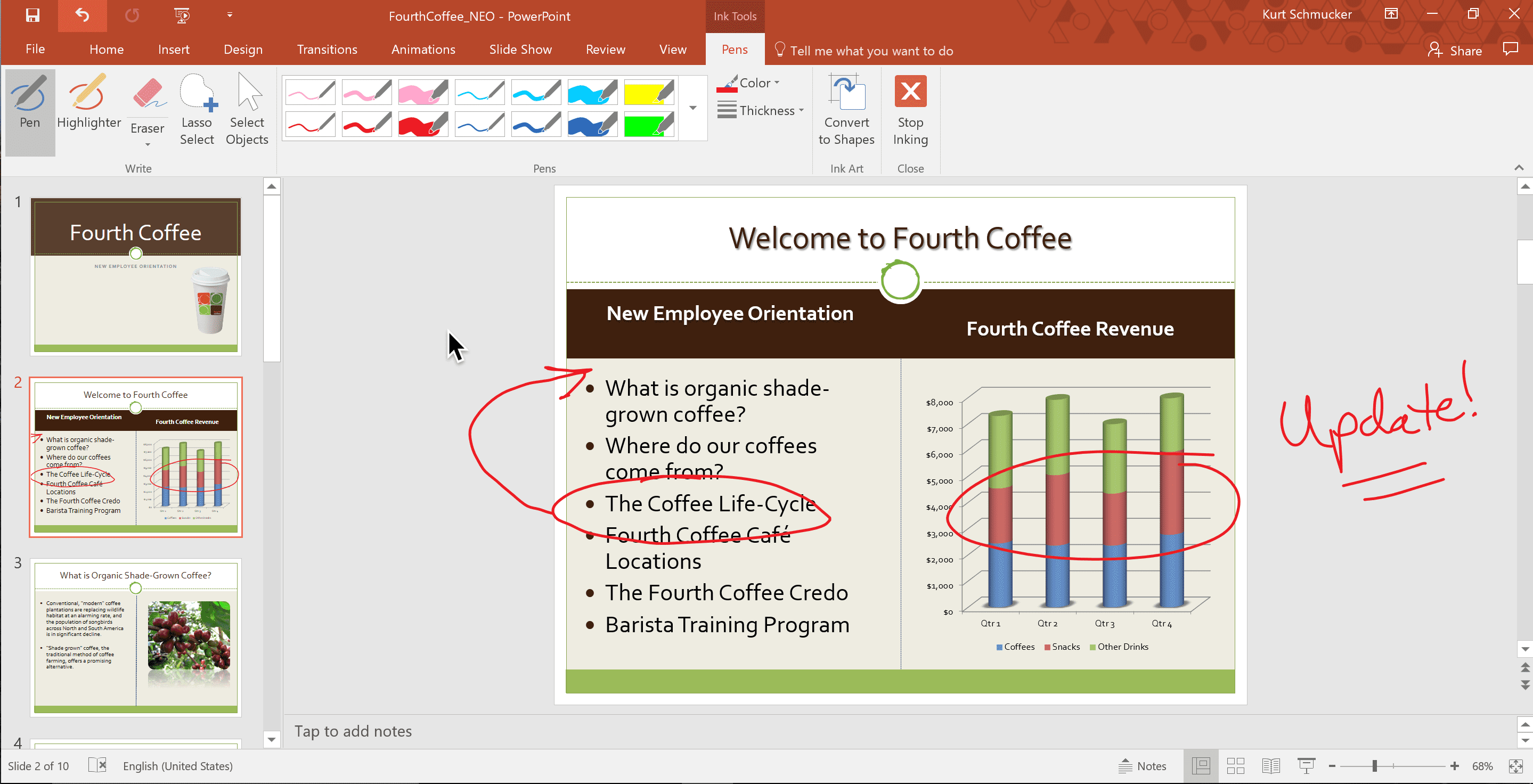Open the 68% zoom level dialog
The image size is (1533, 784).
point(1482,766)
